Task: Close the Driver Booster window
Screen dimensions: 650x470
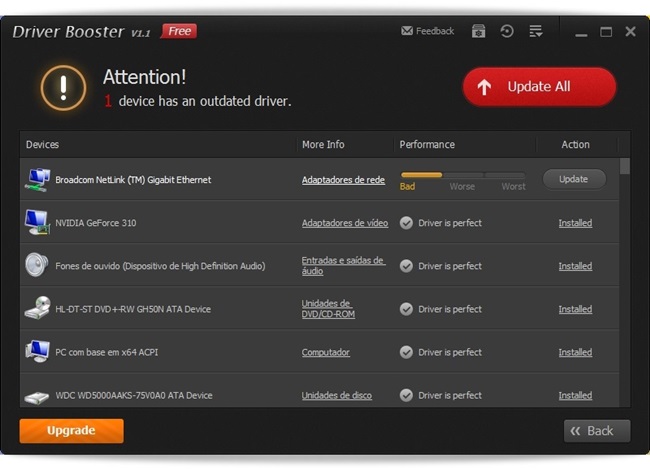Action: pyautogui.click(x=631, y=31)
